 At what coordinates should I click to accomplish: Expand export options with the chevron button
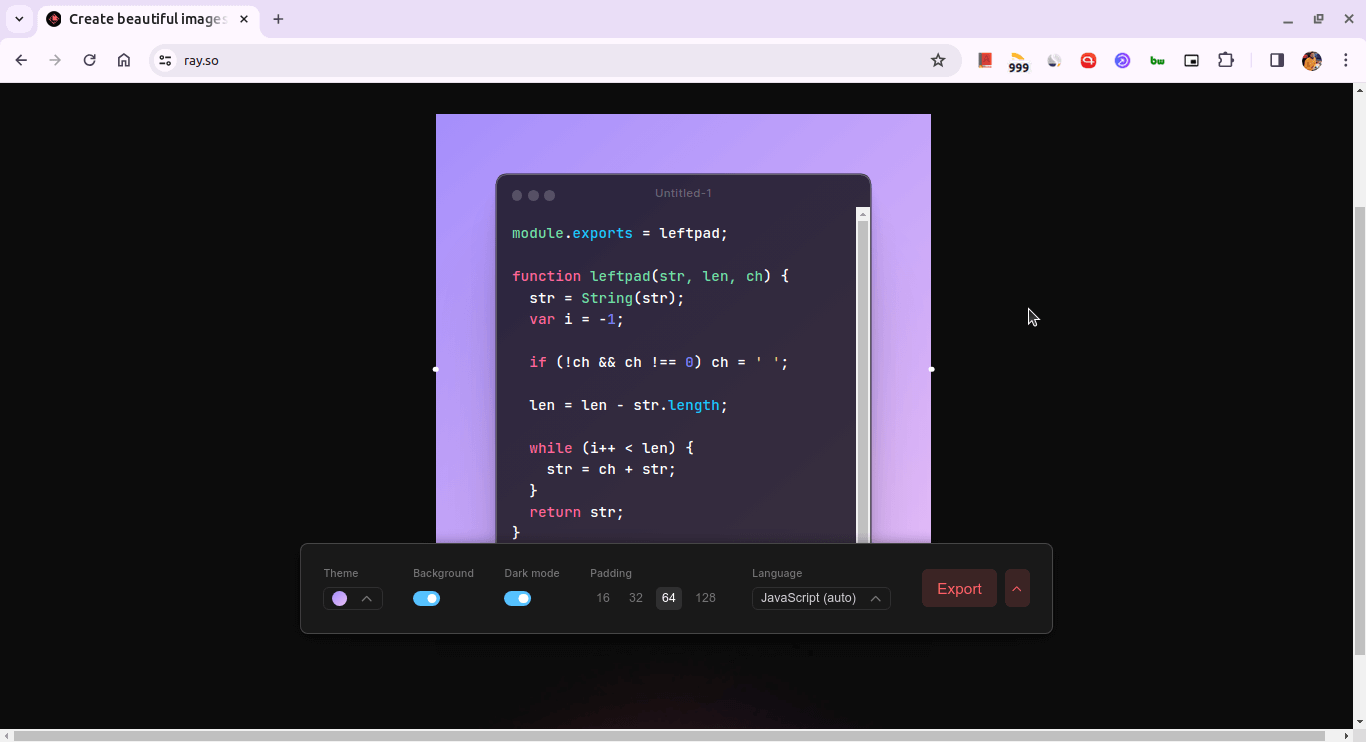[x=1017, y=588]
